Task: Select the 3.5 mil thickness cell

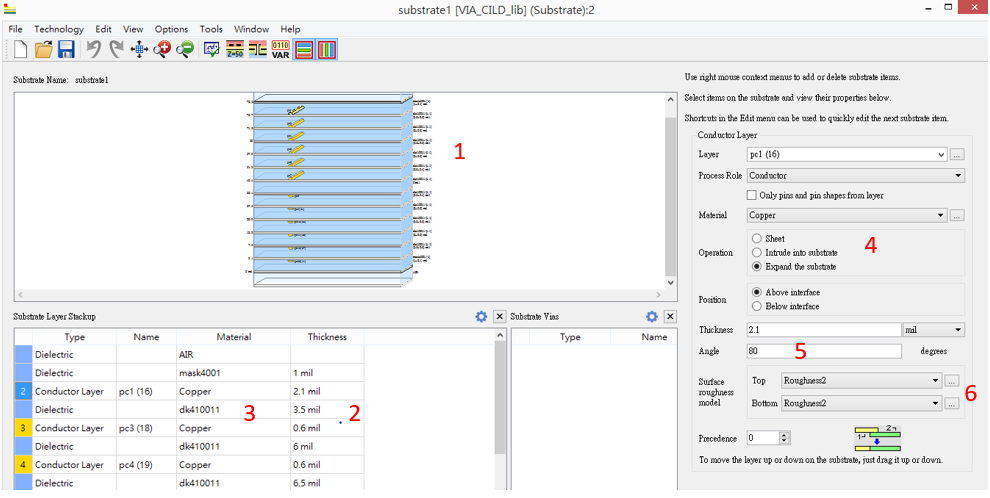Action: [x=327, y=410]
